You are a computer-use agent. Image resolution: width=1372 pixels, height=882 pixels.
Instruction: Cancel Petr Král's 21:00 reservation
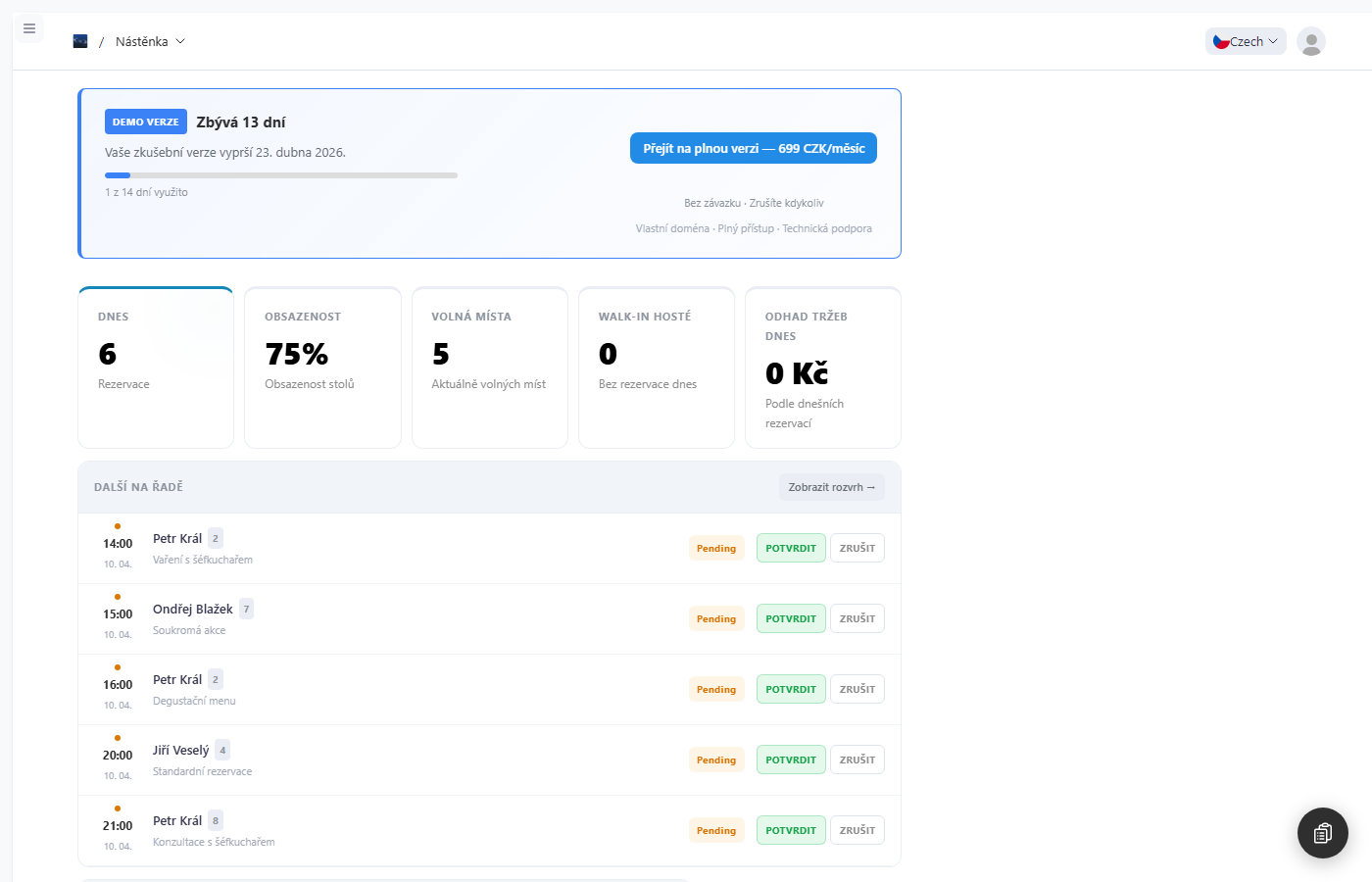[857, 831]
